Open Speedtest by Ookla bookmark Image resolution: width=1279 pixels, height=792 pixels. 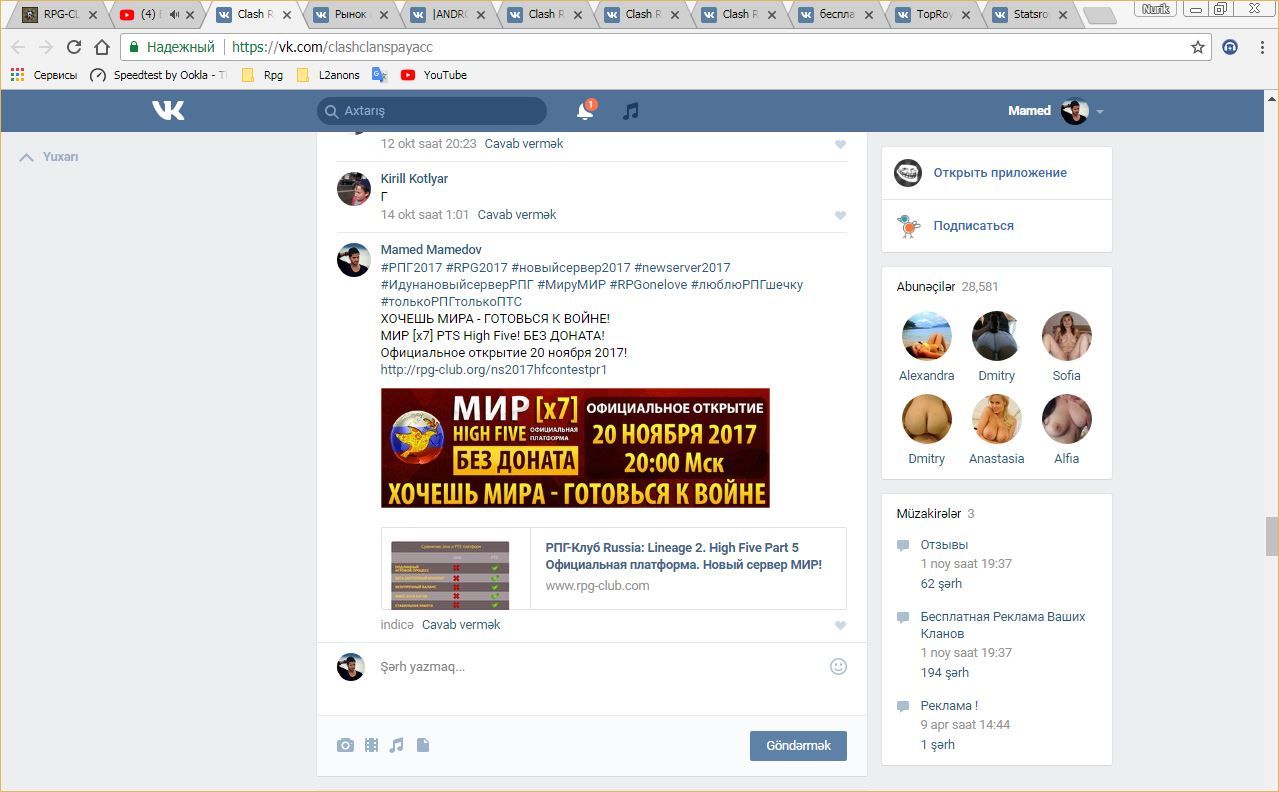point(158,75)
